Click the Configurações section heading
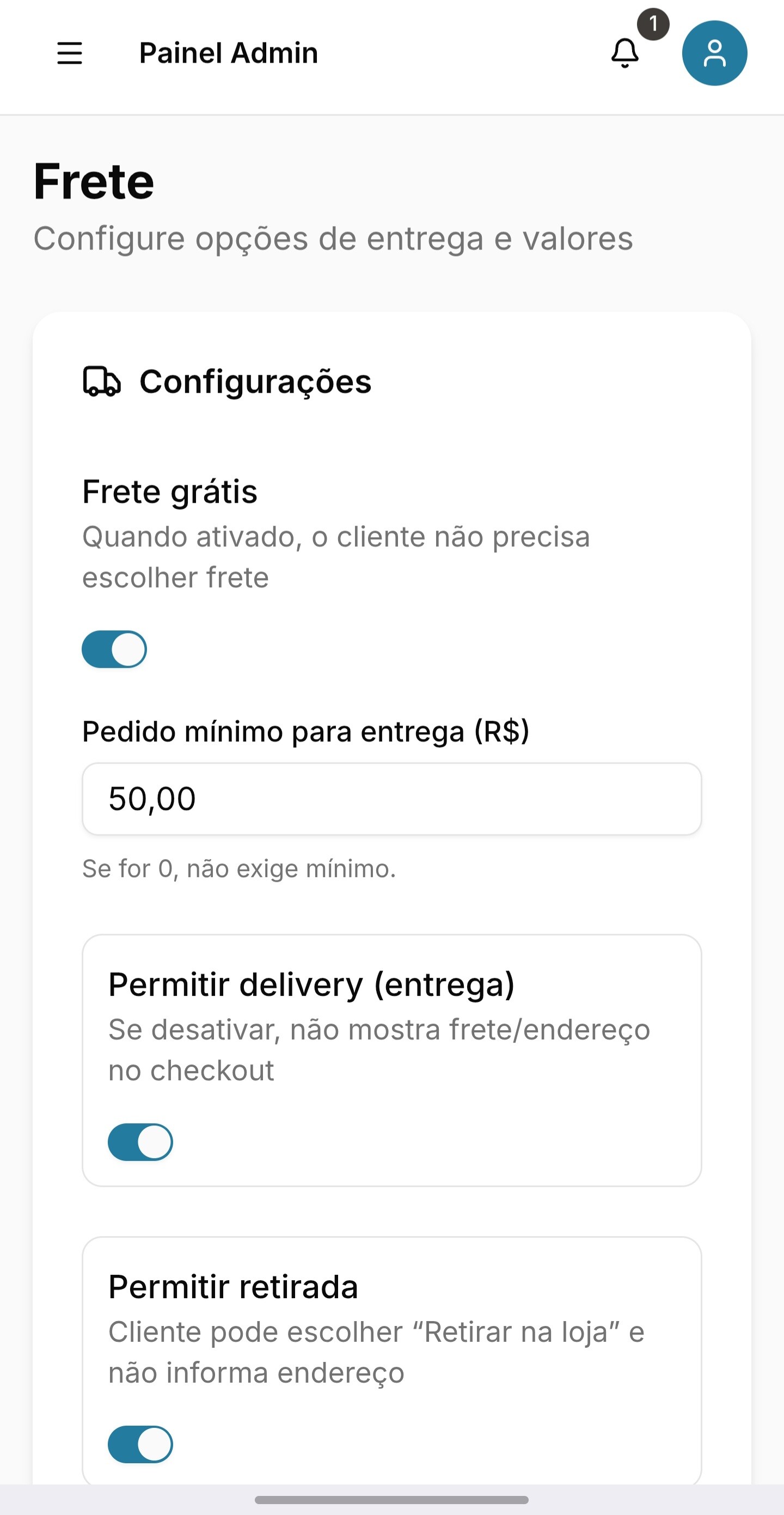This screenshot has height=1515, width=784. pyautogui.click(x=255, y=382)
